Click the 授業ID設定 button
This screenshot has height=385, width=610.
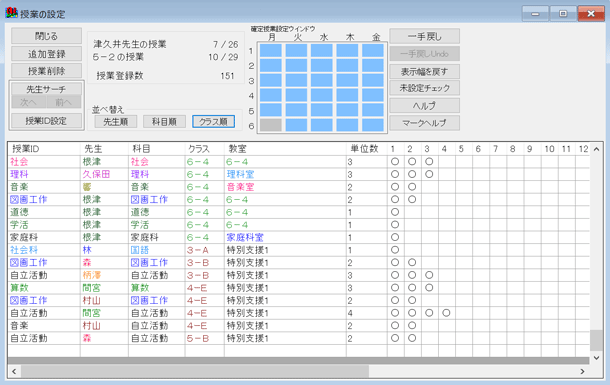(46, 121)
